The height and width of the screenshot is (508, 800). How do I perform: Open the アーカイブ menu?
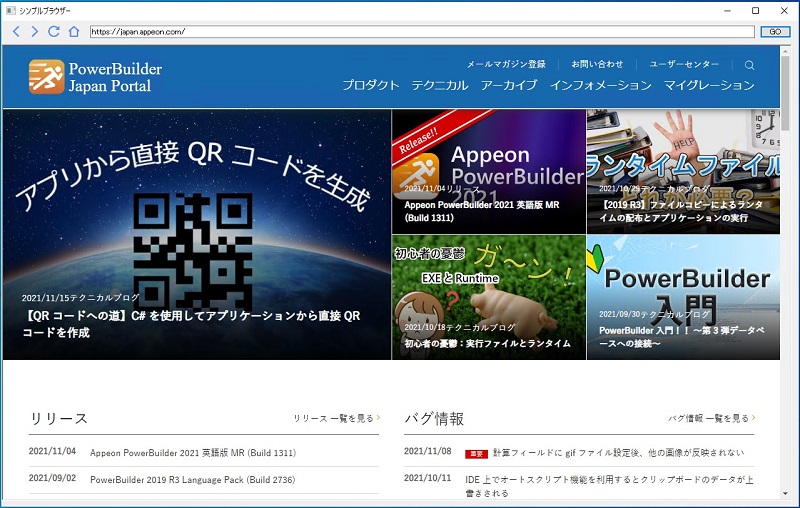[509, 85]
